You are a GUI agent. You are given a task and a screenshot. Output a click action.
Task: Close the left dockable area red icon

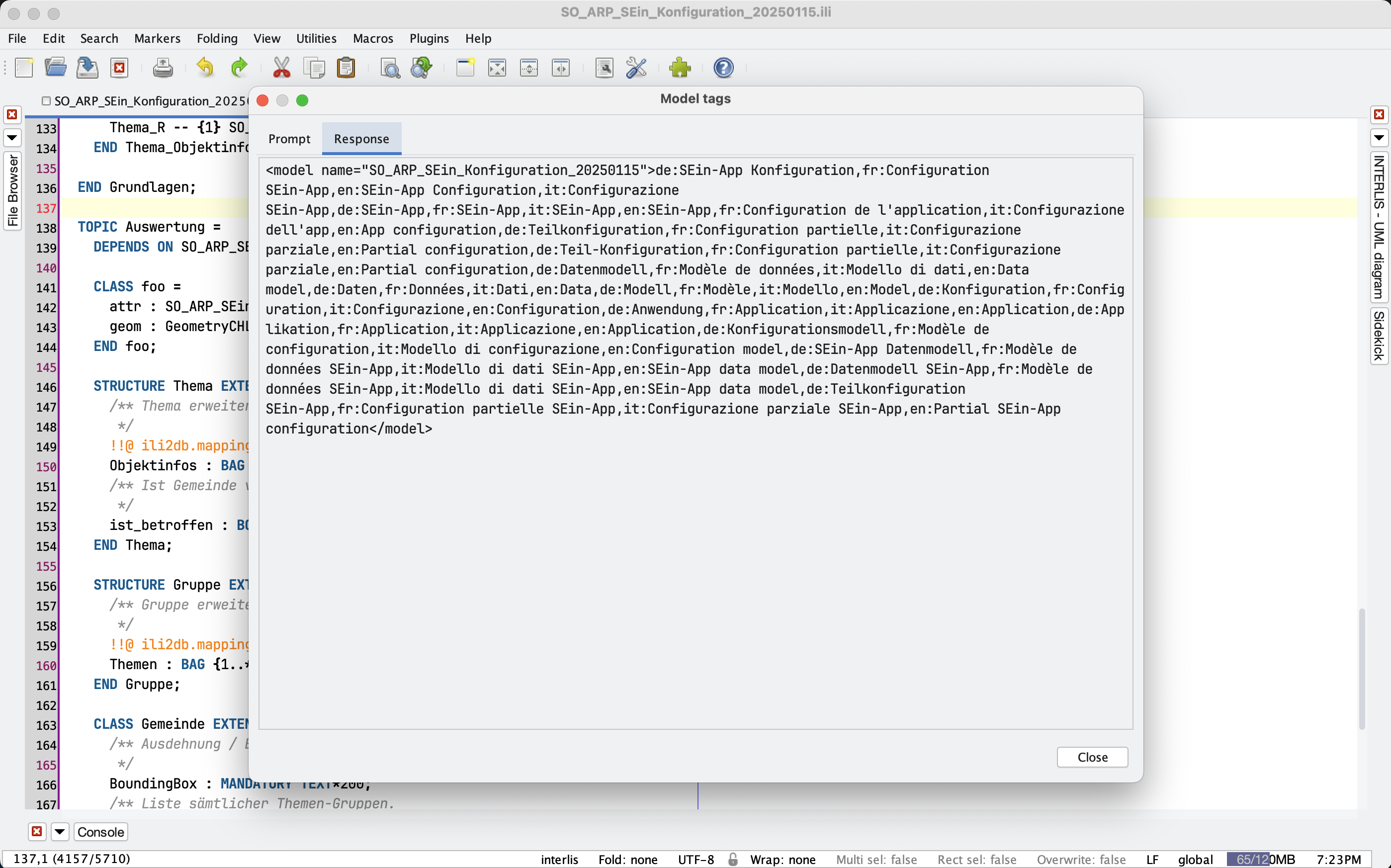pos(12,114)
